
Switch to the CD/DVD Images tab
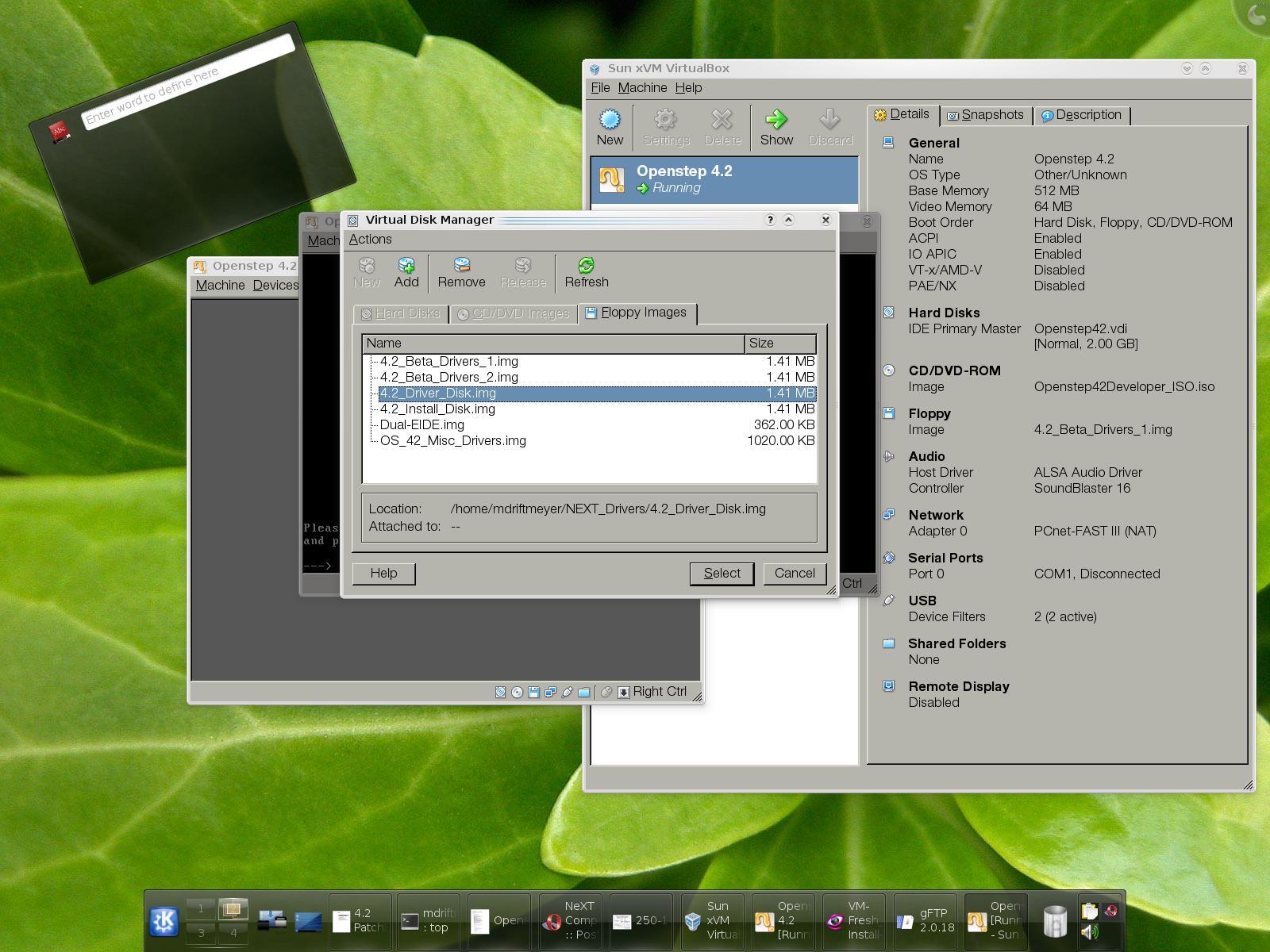pos(513,313)
